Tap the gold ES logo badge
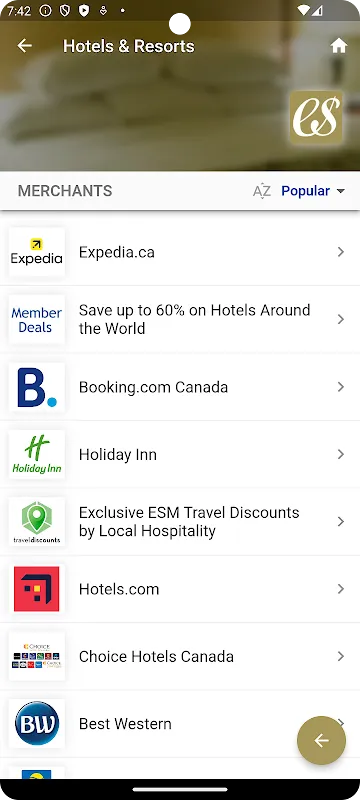The width and height of the screenshot is (360, 800). (x=316, y=118)
